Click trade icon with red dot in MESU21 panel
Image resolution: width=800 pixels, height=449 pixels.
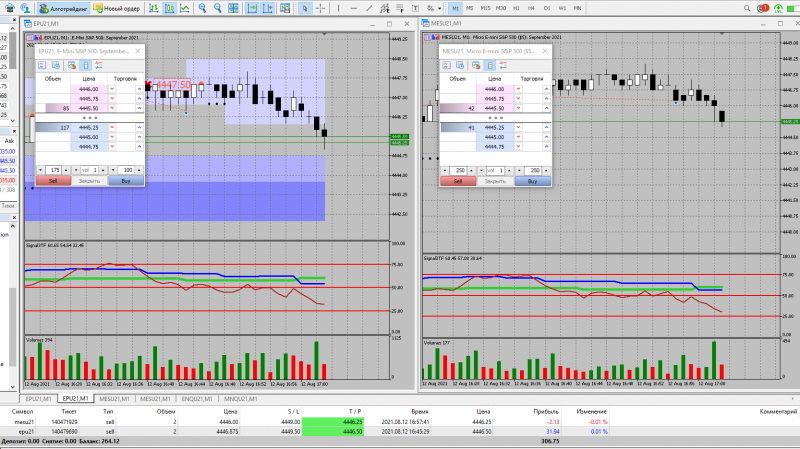click(x=476, y=65)
